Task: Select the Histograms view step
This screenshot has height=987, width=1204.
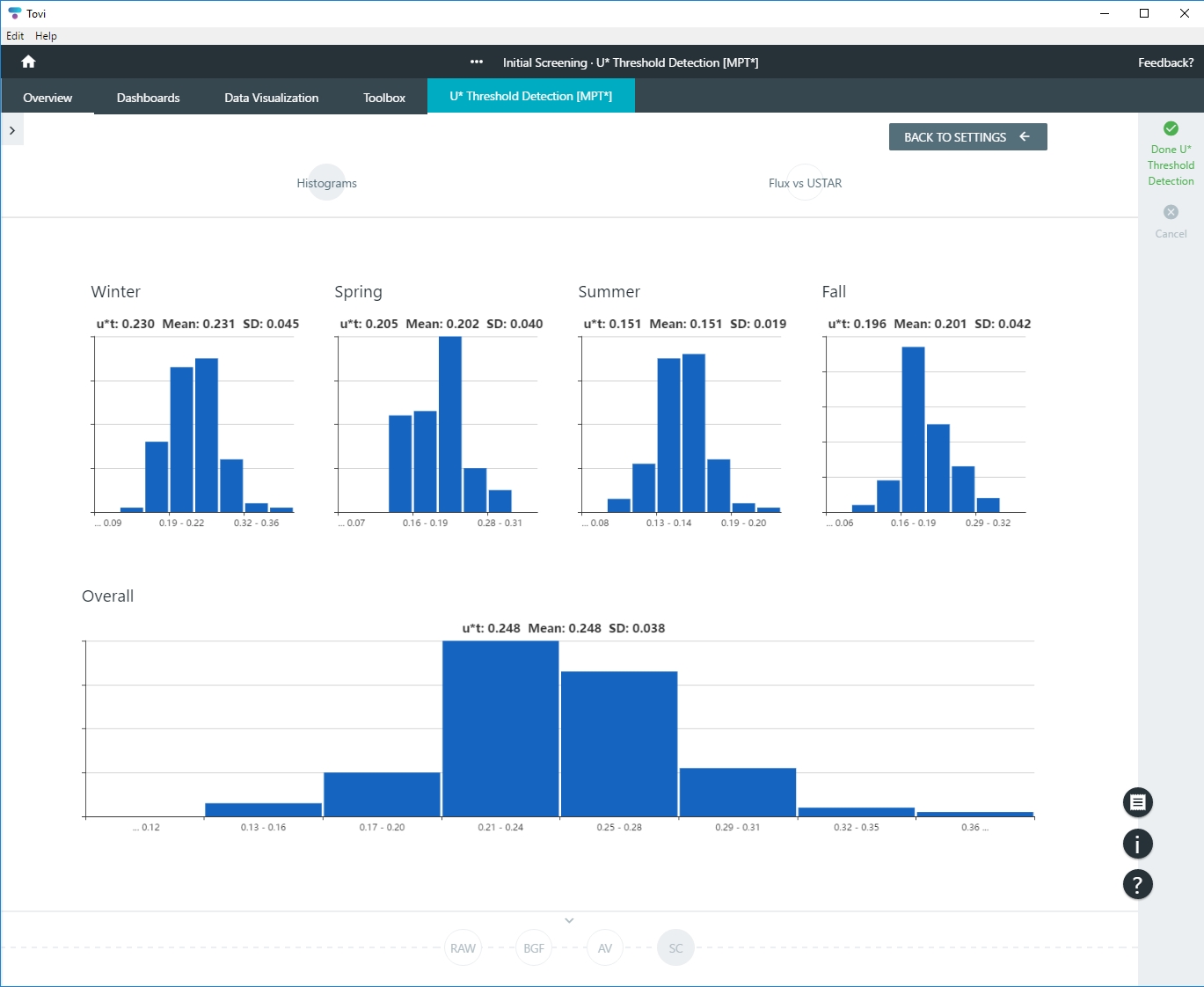Action: pyautogui.click(x=326, y=183)
